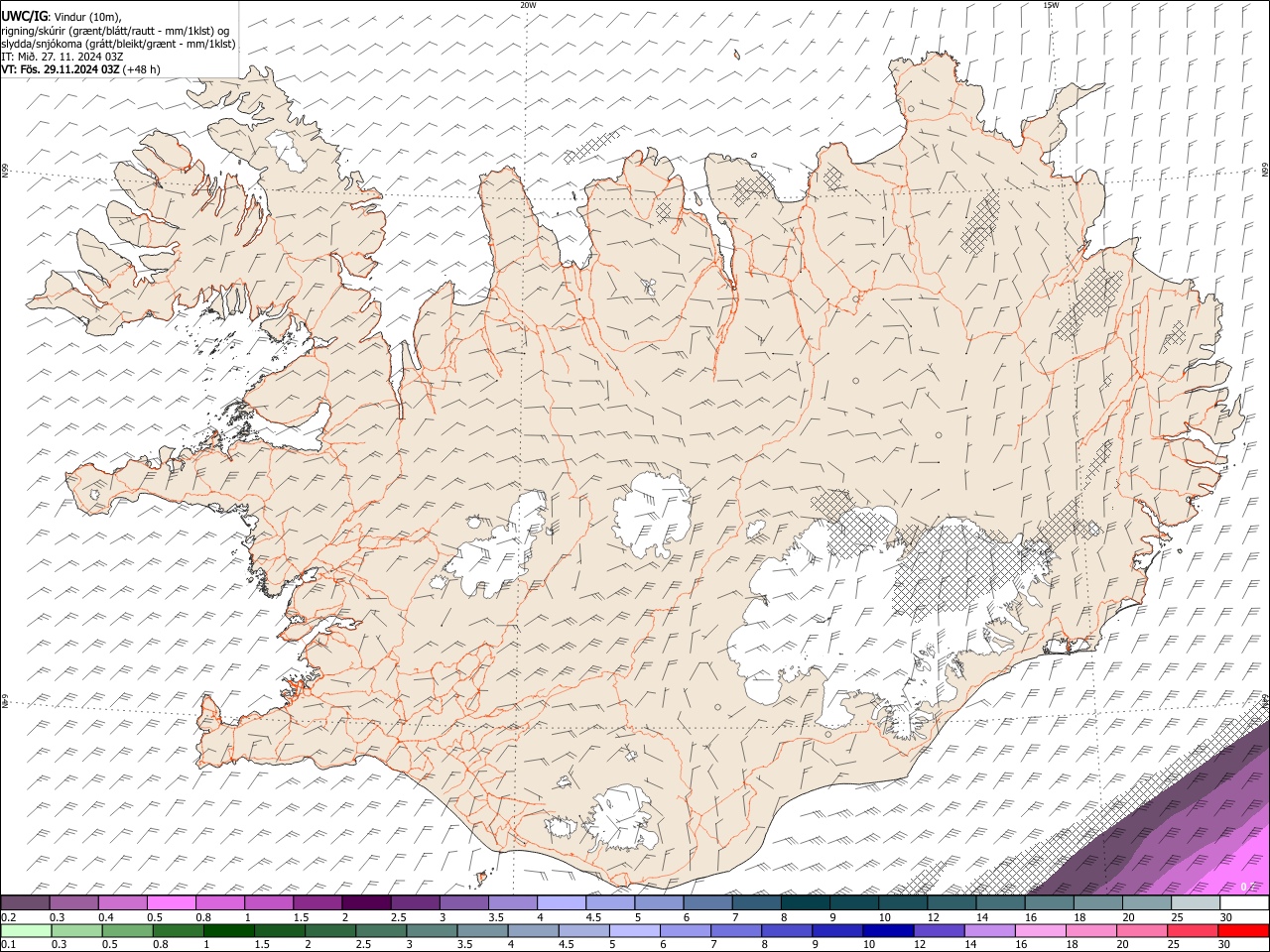
Task: Click the 0.3 swatch in the purple legend row
Action: point(73,903)
